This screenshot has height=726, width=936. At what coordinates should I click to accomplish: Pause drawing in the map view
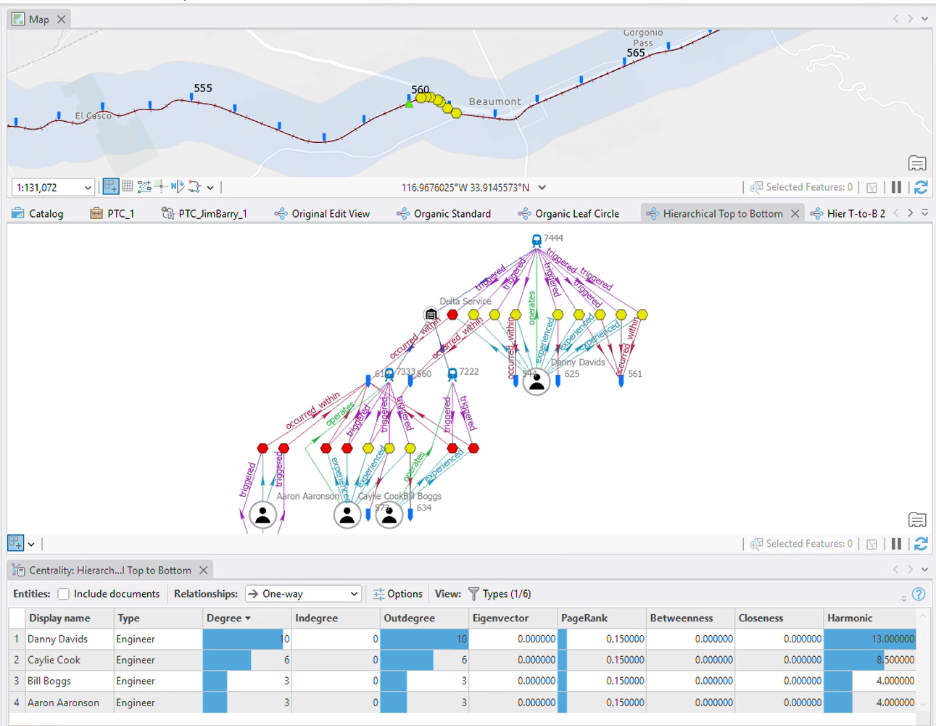897,187
